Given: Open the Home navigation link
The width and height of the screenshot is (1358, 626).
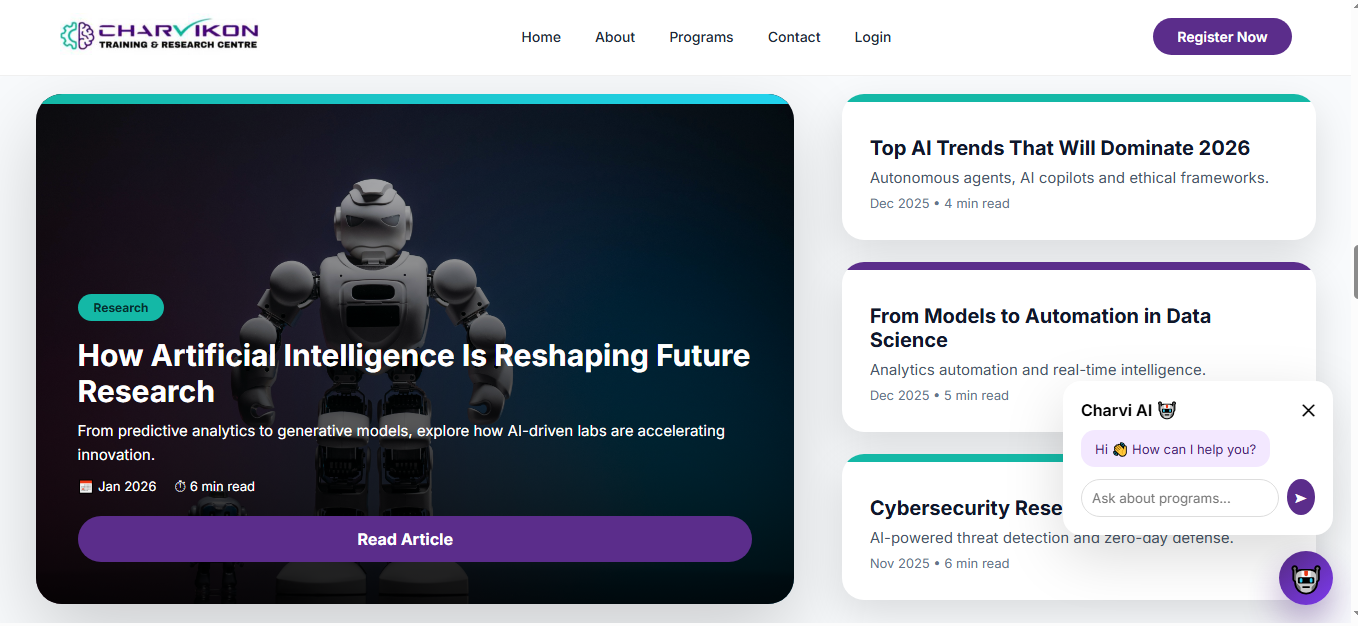Looking at the screenshot, I should pyautogui.click(x=541, y=37).
